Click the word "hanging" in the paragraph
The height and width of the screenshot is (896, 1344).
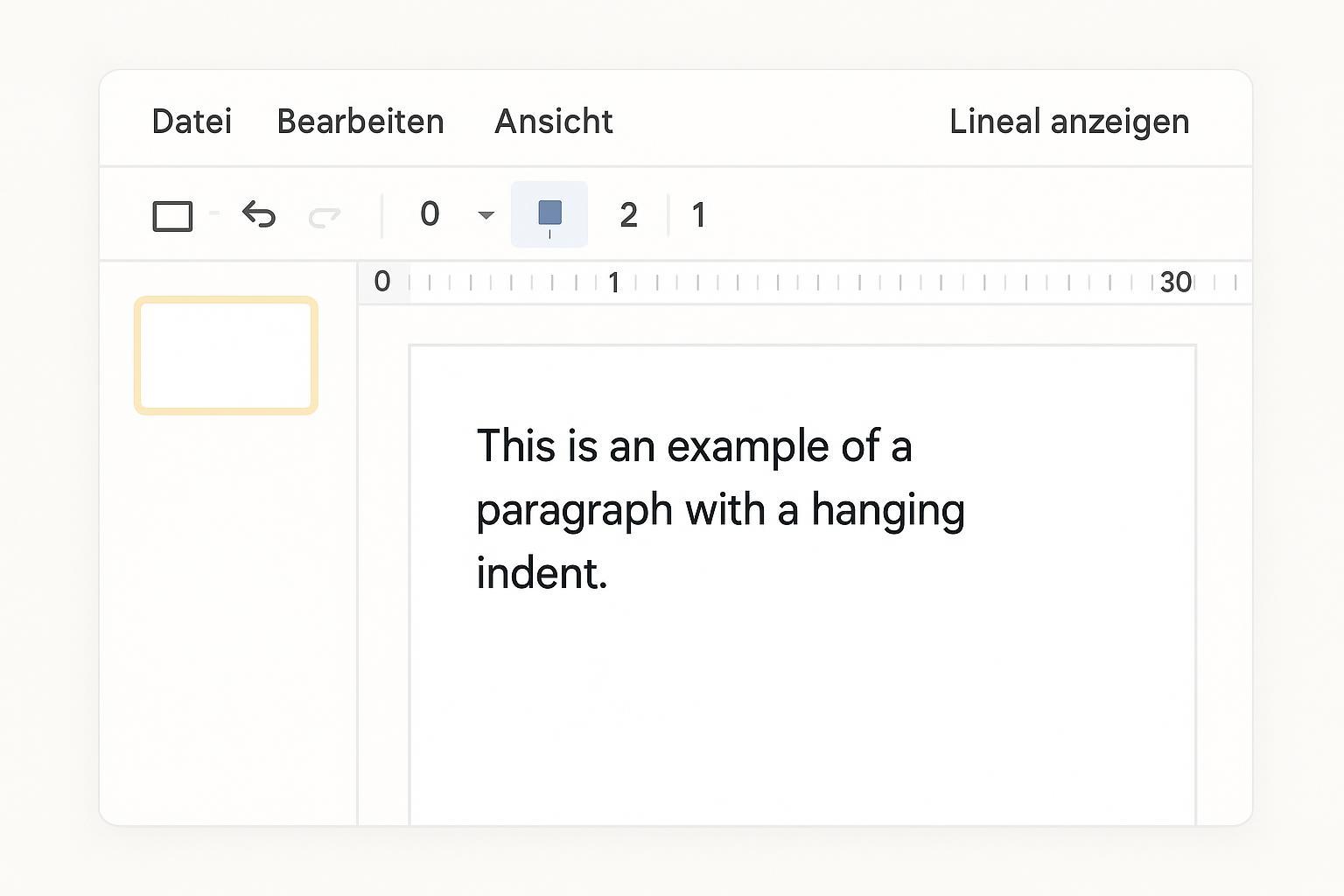[887, 511]
